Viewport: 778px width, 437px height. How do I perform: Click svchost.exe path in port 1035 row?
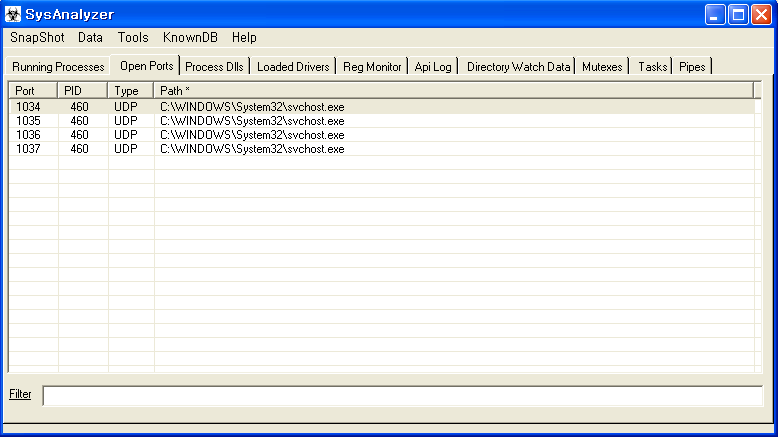pyautogui.click(x=252, y=121)
